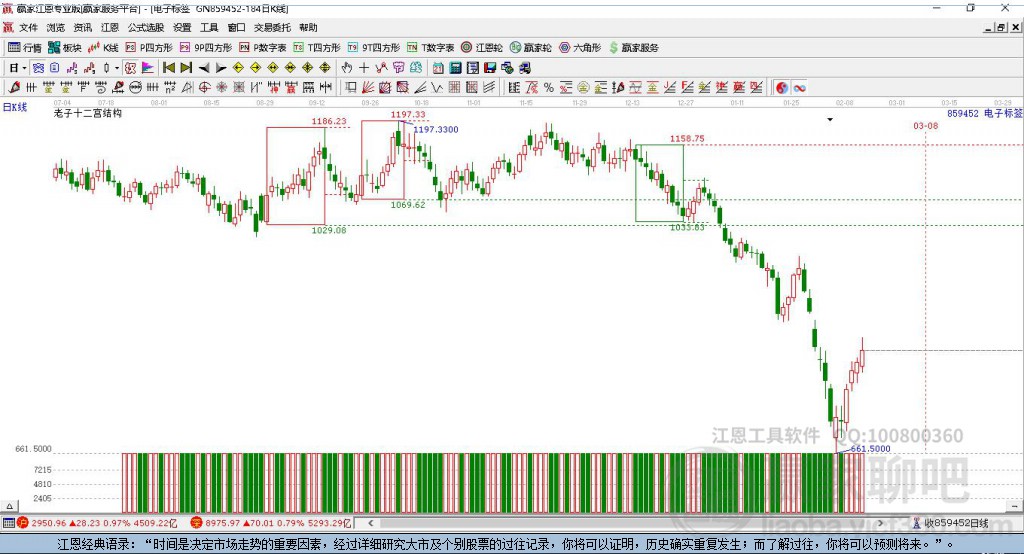Select the zigzag wave line tool
Viewport: 1024px width, 554px height.
(x=437, y=87)
